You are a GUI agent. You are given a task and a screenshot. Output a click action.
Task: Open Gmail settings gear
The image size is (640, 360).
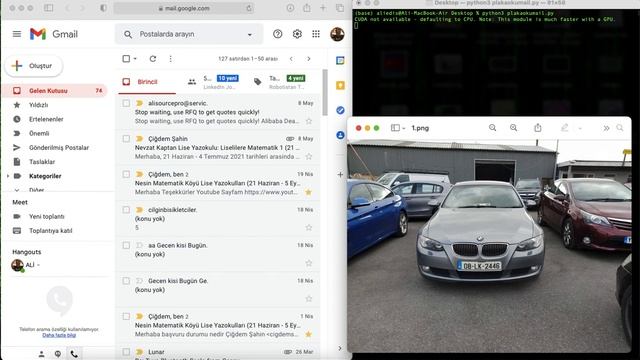click(297, 34)
